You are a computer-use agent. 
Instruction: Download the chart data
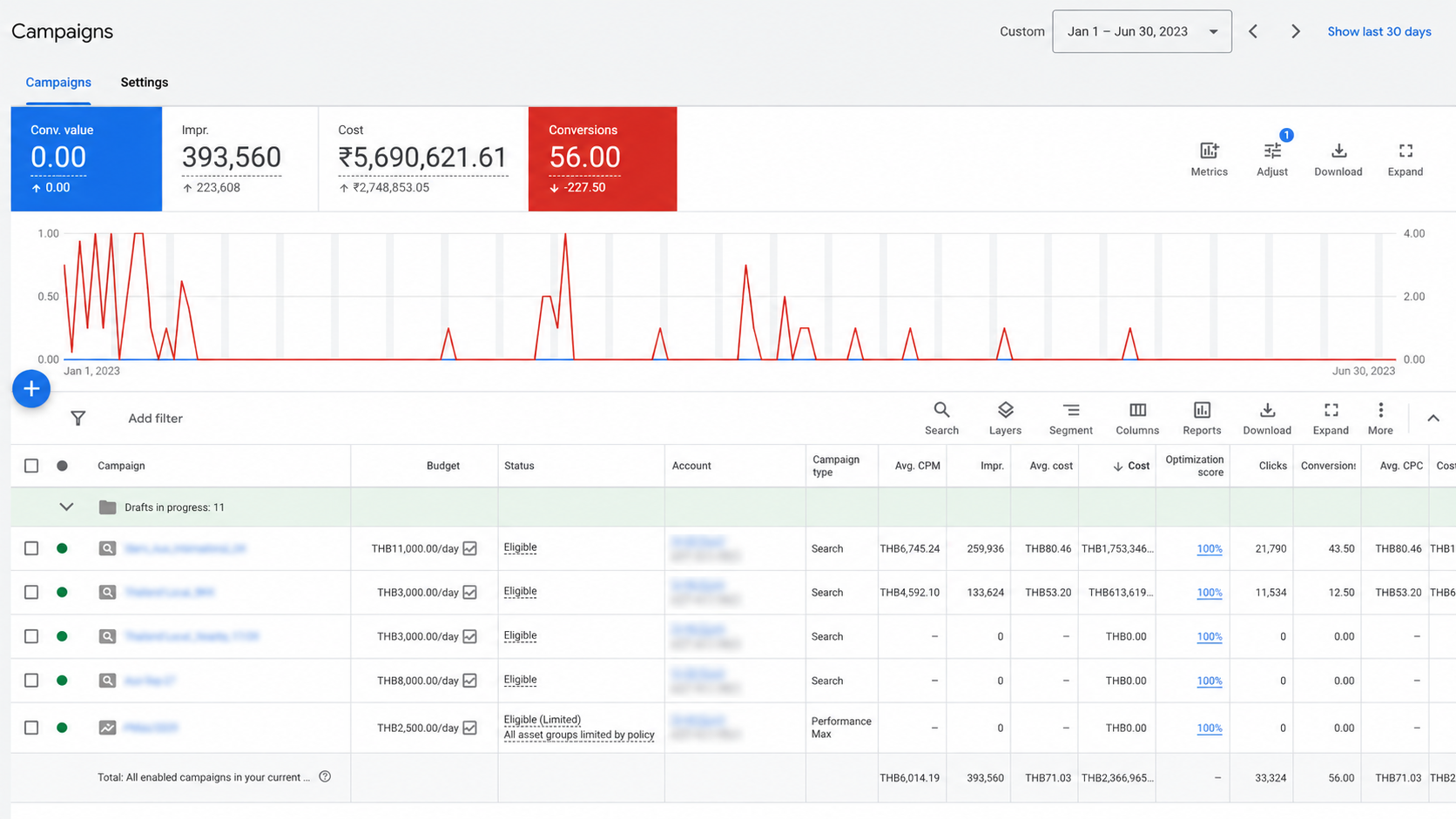[x=1338, y=159]
